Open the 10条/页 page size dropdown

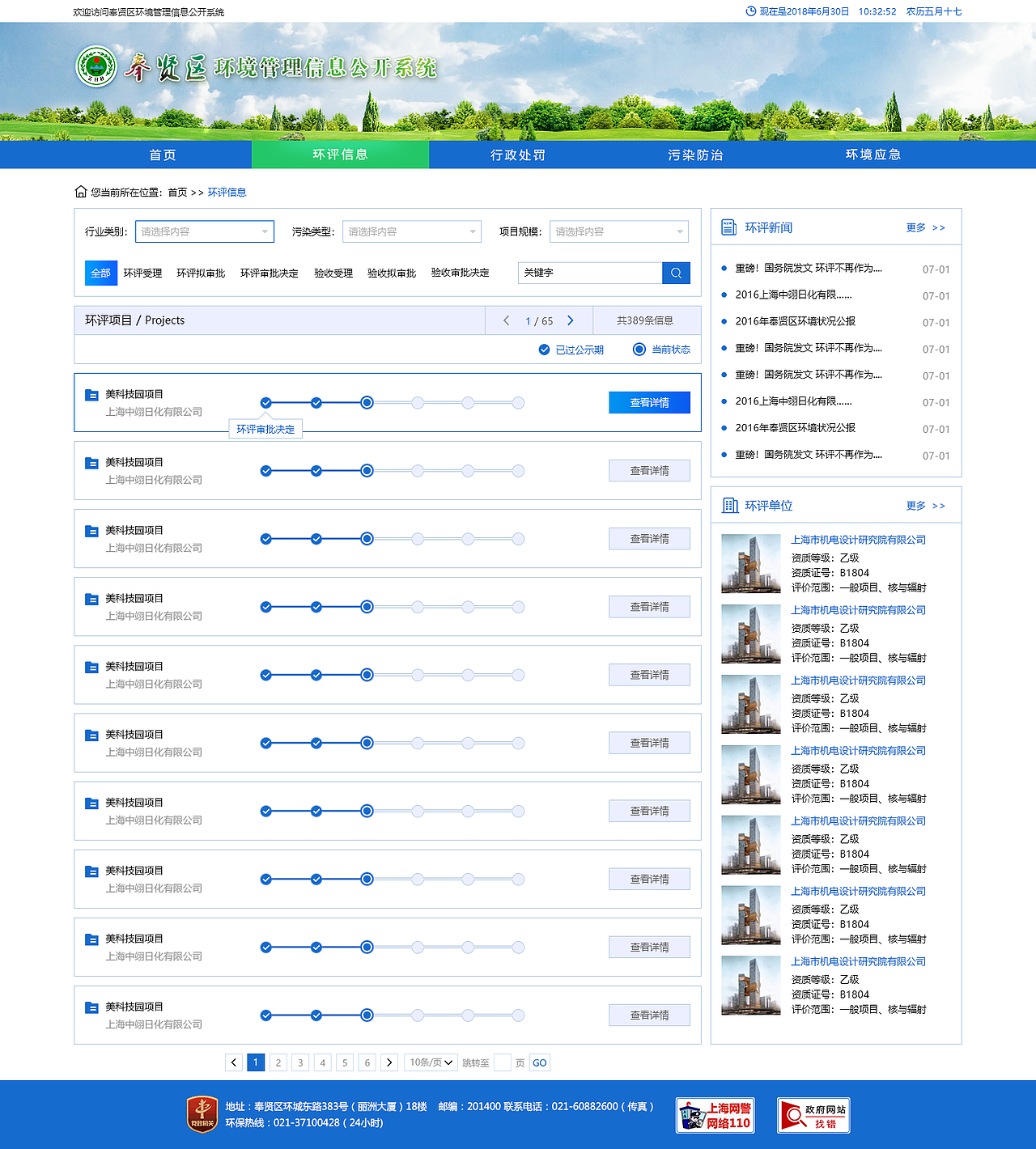[431, 1062]
